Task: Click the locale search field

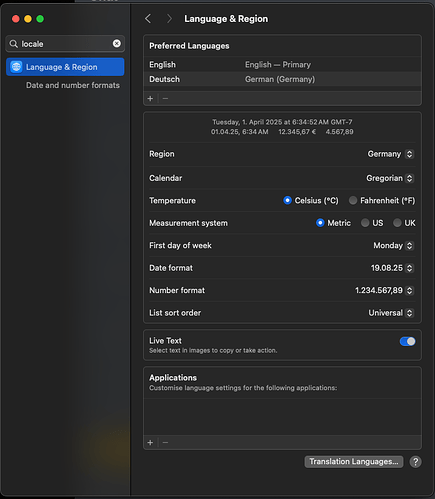Action: point(65,44)
